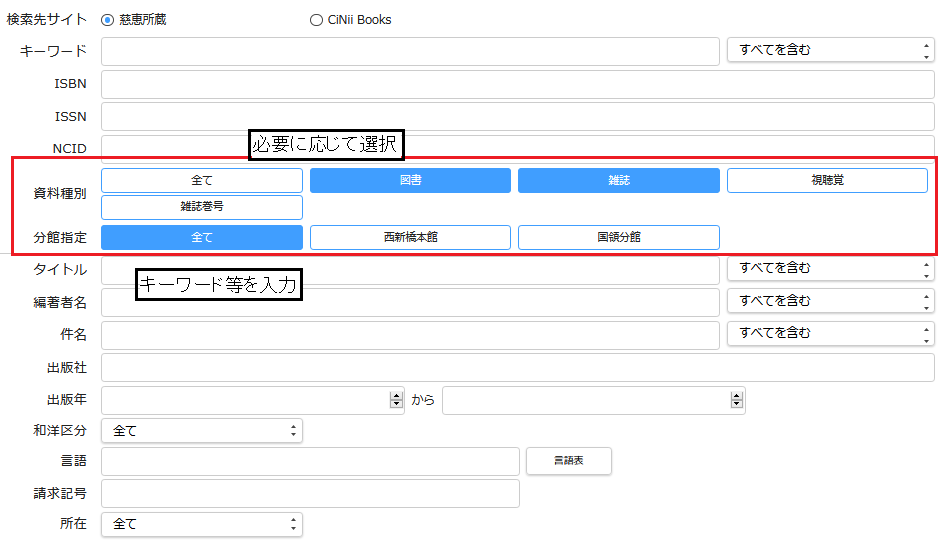946x540 pixels.
Task: Click the タイトル input field
Action: point(410,270)
